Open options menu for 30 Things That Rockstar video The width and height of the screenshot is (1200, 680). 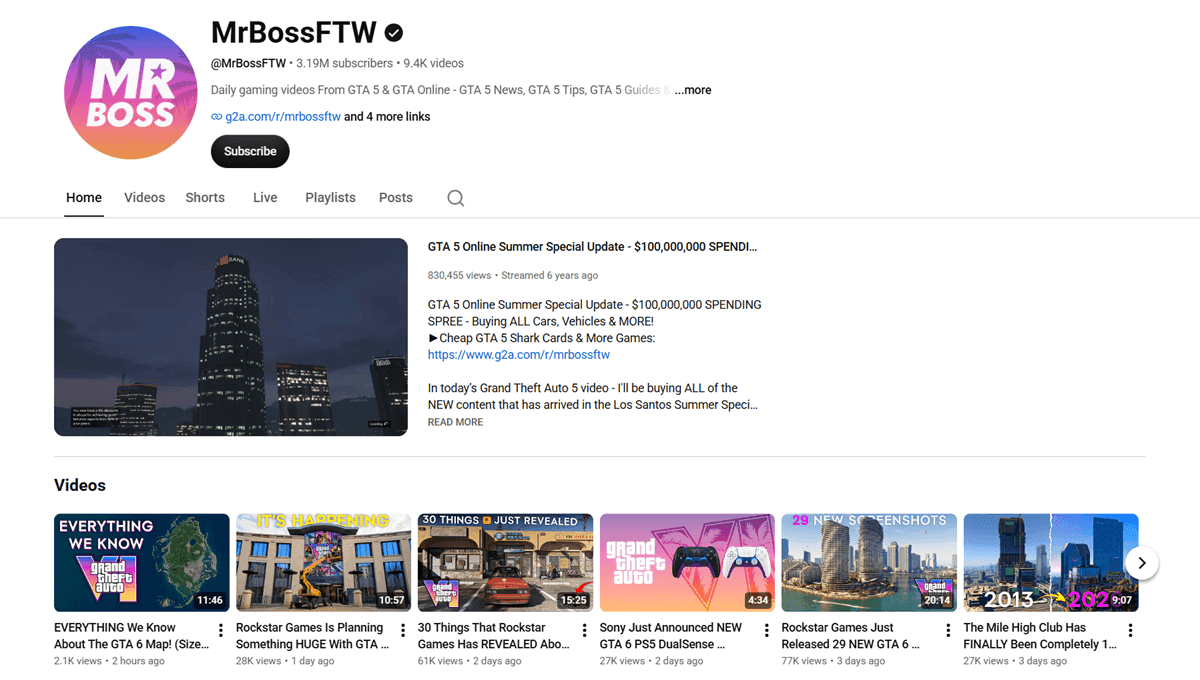tap(585, 631)
